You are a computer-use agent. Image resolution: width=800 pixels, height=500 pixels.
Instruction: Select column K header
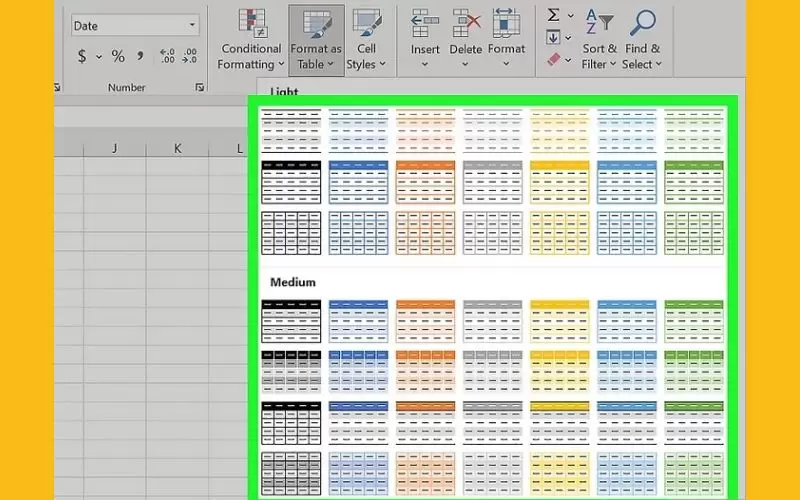(x=178, y=148)
